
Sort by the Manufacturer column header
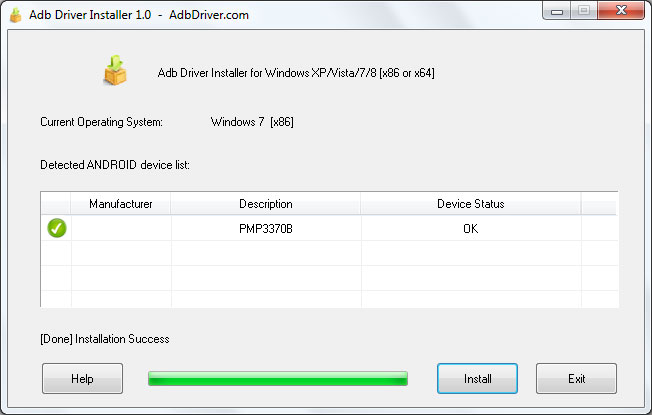(x=121, y=204)
